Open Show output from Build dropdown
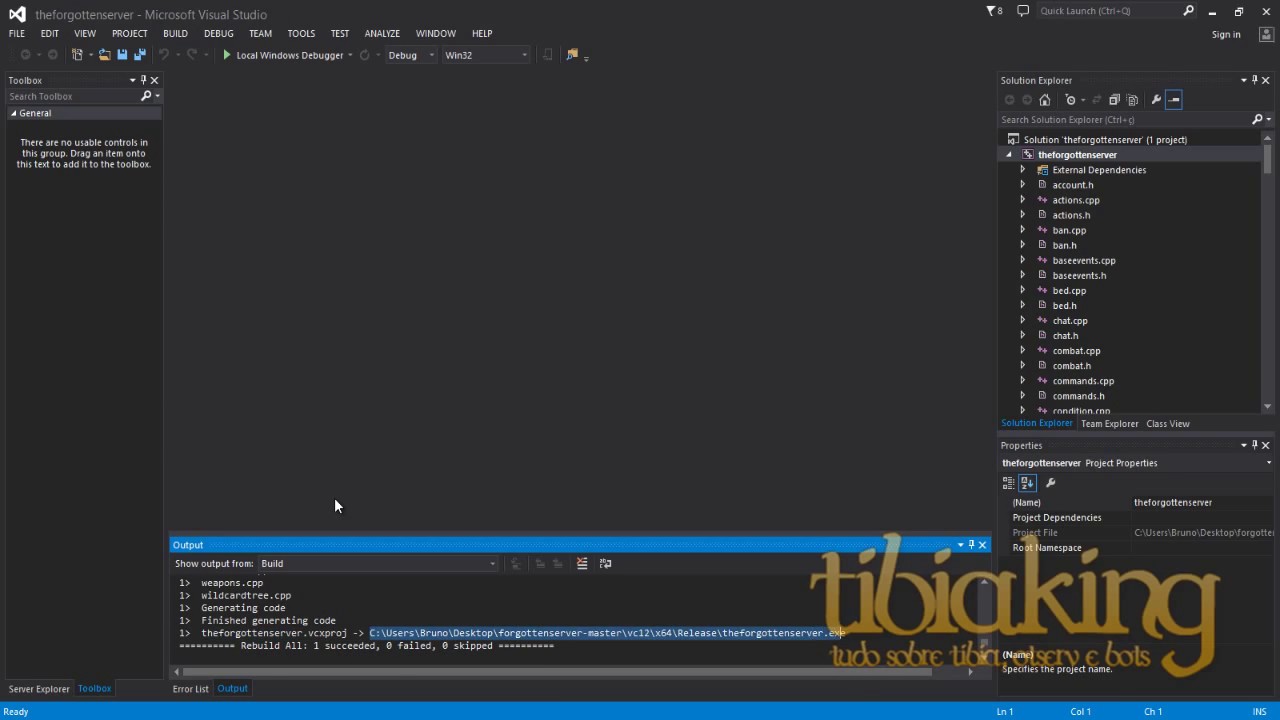 coord(378,564)
